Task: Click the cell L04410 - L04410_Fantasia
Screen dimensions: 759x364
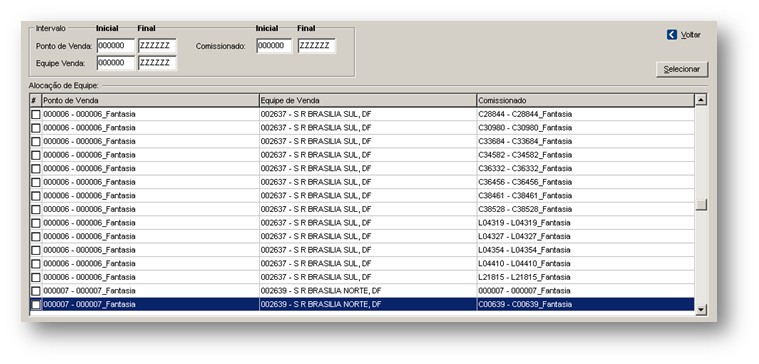Action: coord(585,264)
